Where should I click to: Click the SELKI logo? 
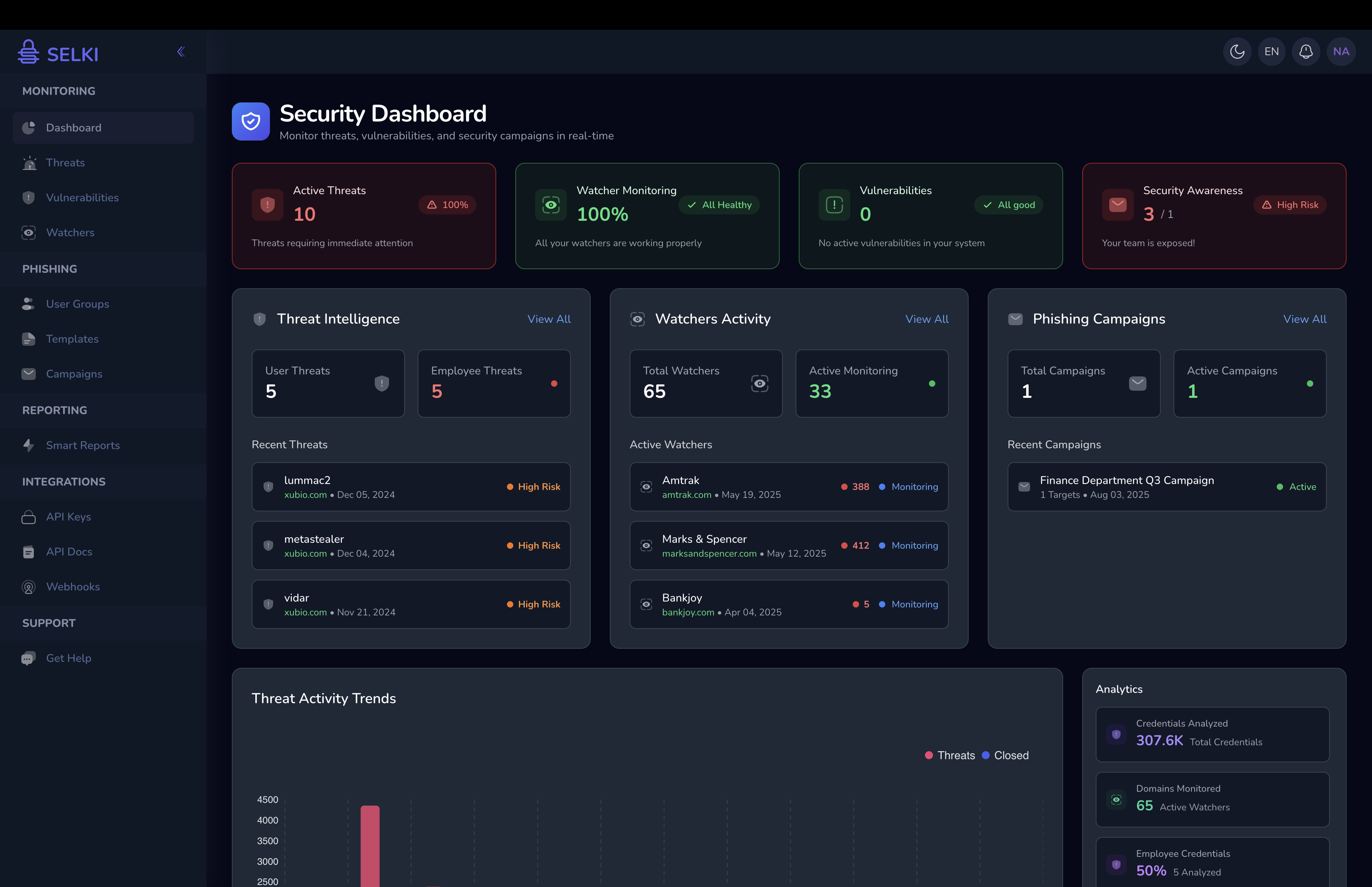pyautogui.click(x=58, y=53)
